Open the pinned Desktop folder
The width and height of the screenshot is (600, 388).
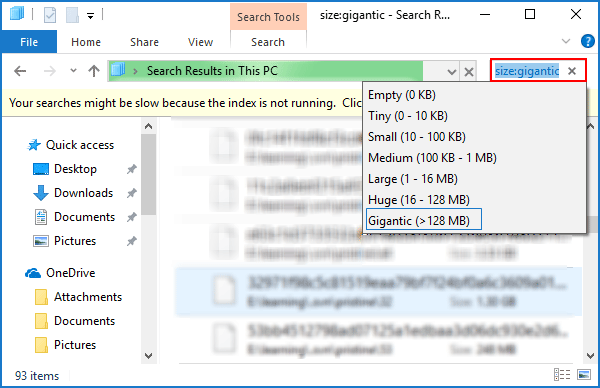coord(75,169)
